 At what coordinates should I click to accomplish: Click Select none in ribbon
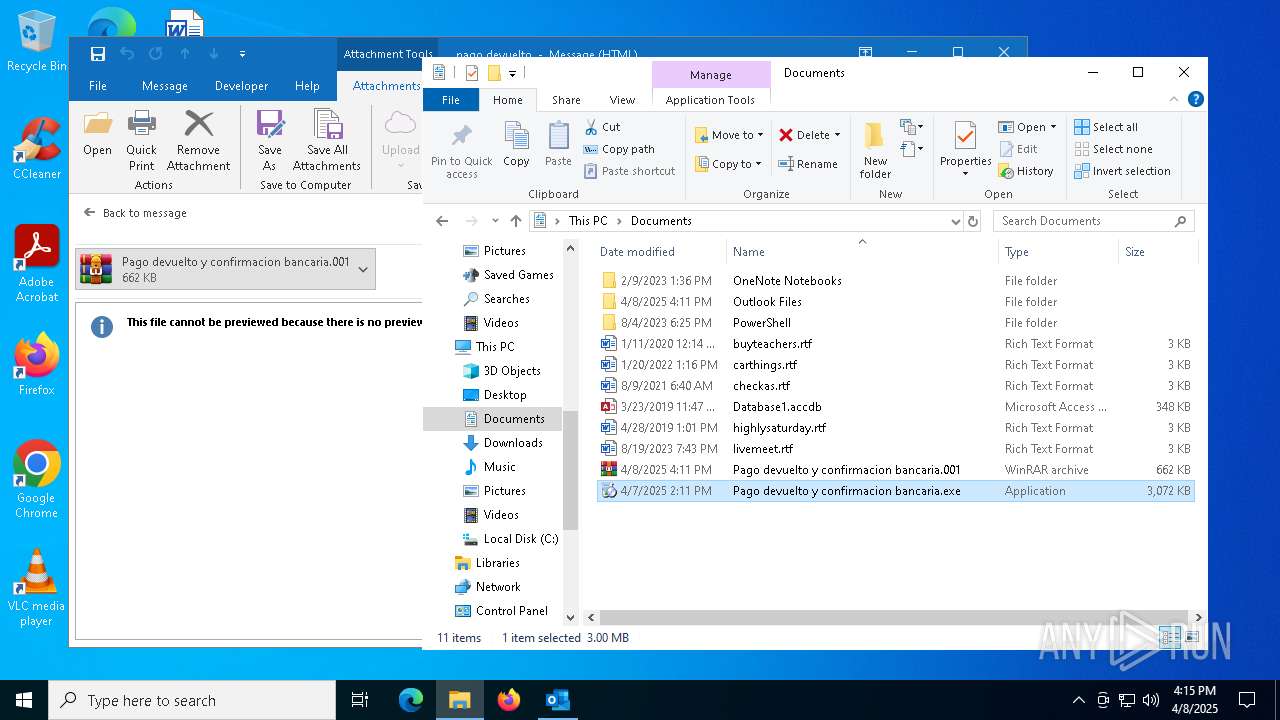coord(1112,149)
